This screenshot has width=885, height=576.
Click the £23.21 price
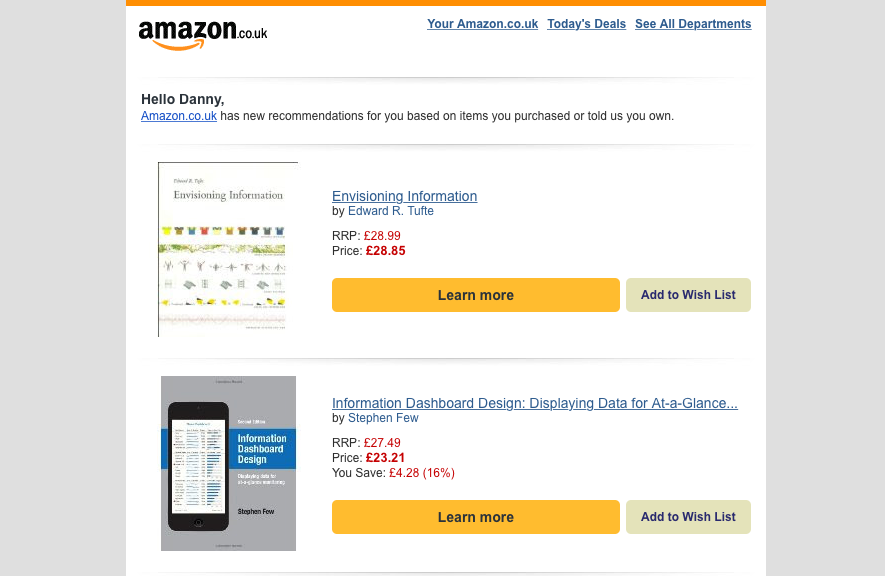click(386, 458)
